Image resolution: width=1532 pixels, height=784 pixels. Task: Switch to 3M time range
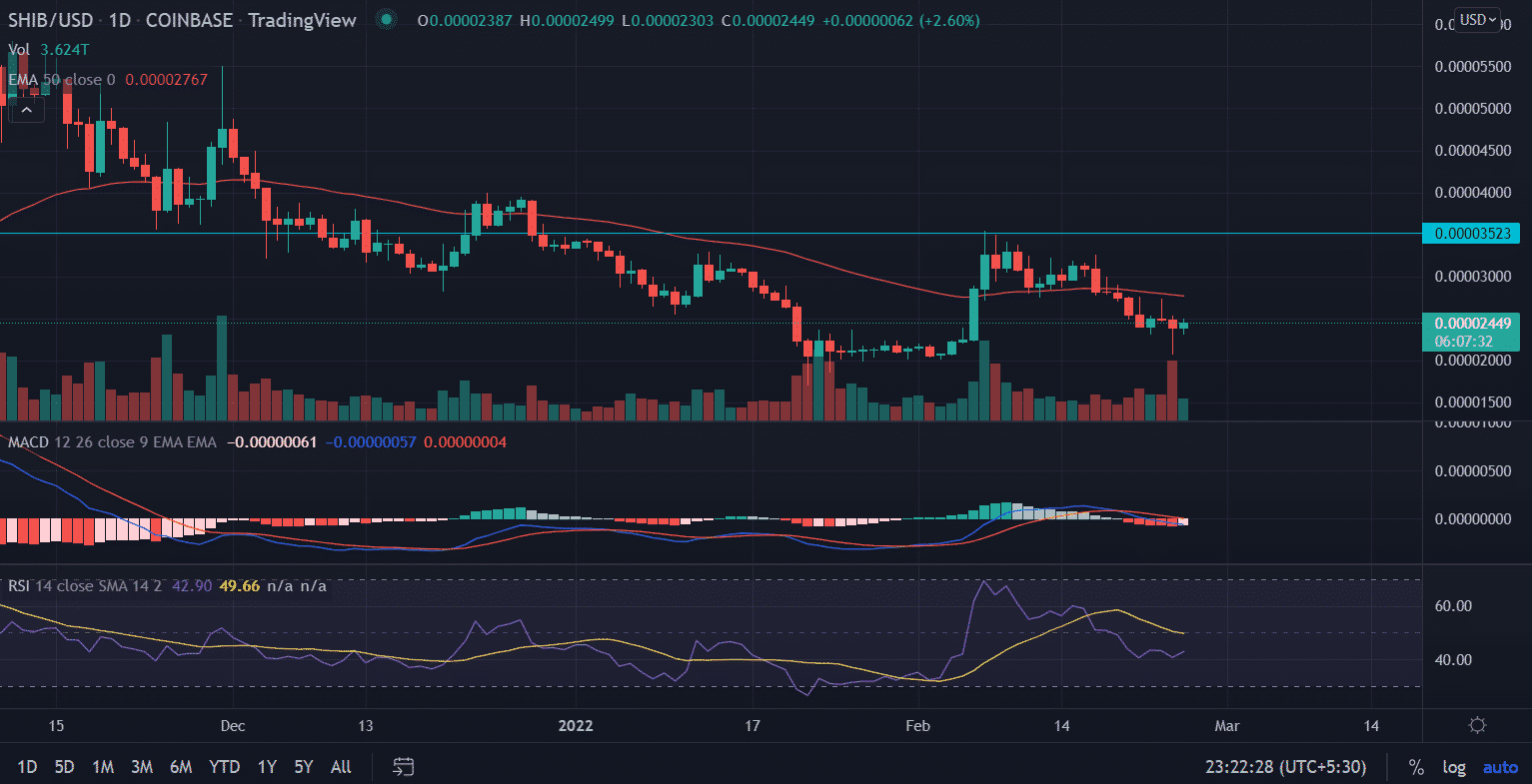click(x=142, y=767)
